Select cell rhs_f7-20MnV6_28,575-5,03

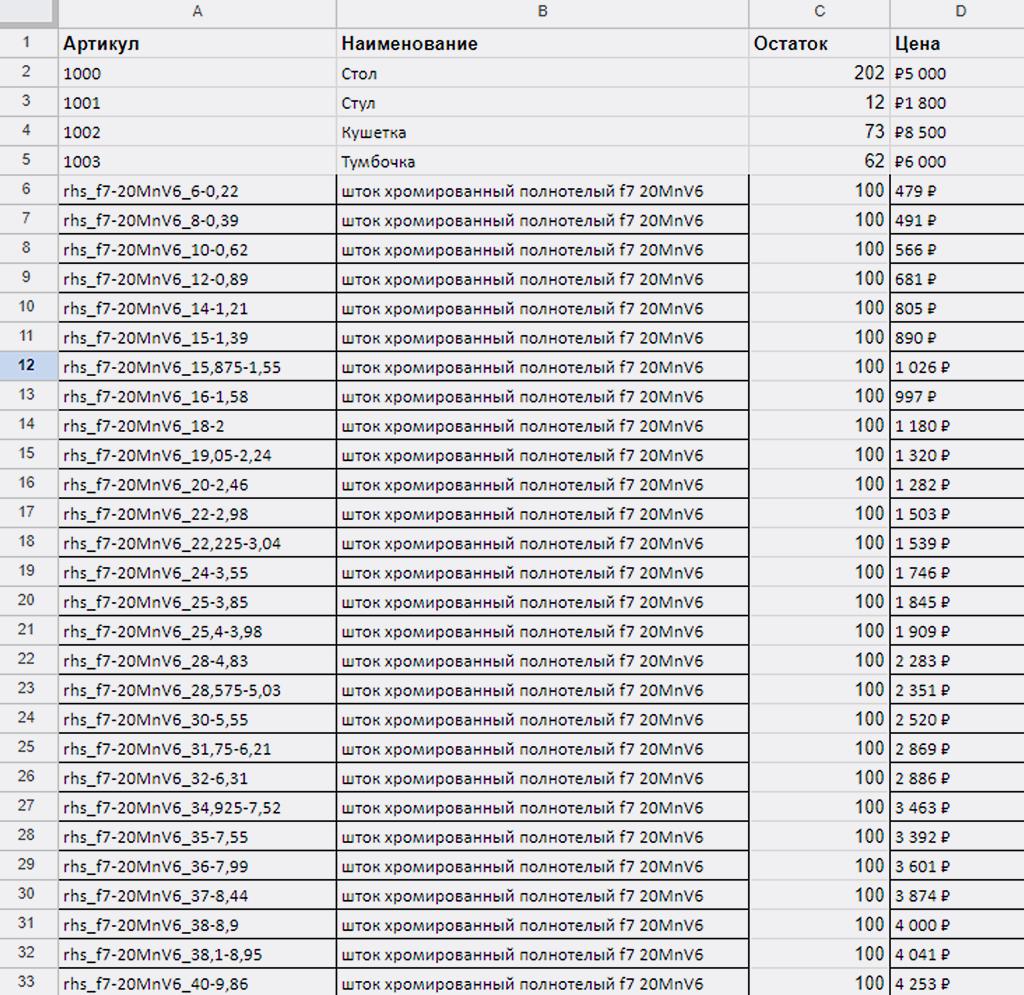197,689
